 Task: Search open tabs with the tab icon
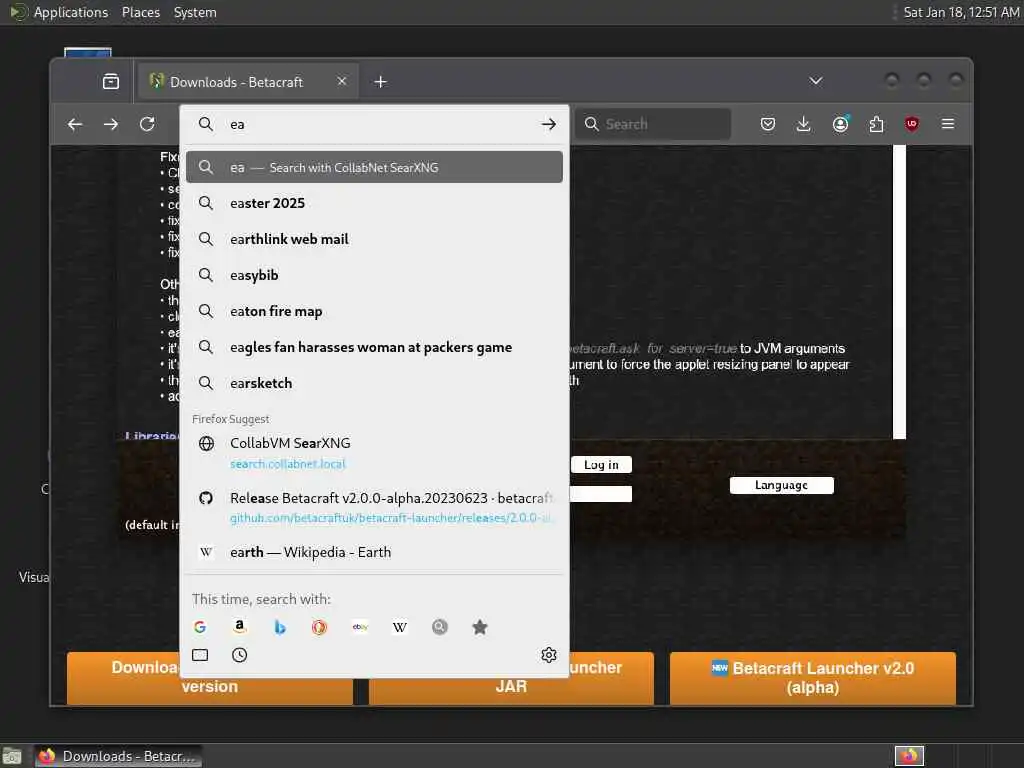(200, 655)
